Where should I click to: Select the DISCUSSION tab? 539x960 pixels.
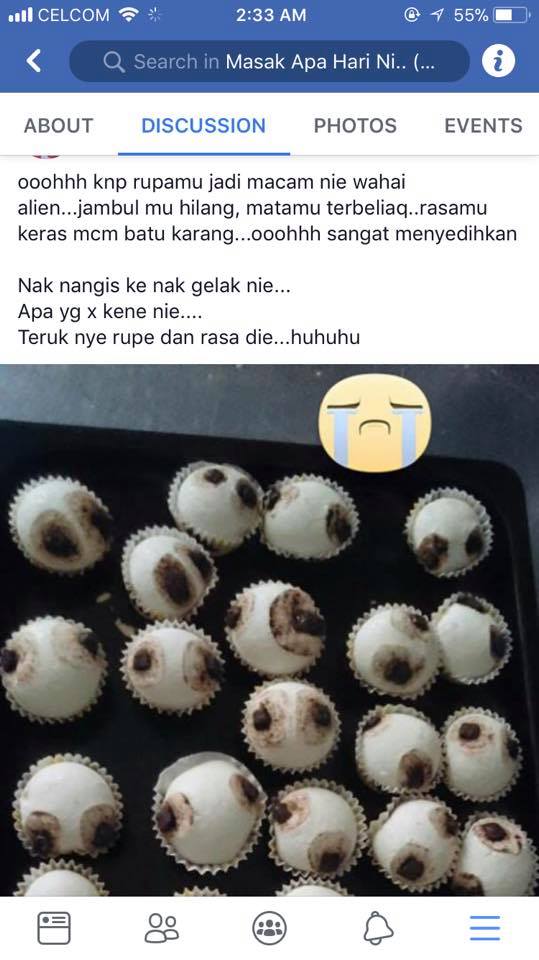203,126
